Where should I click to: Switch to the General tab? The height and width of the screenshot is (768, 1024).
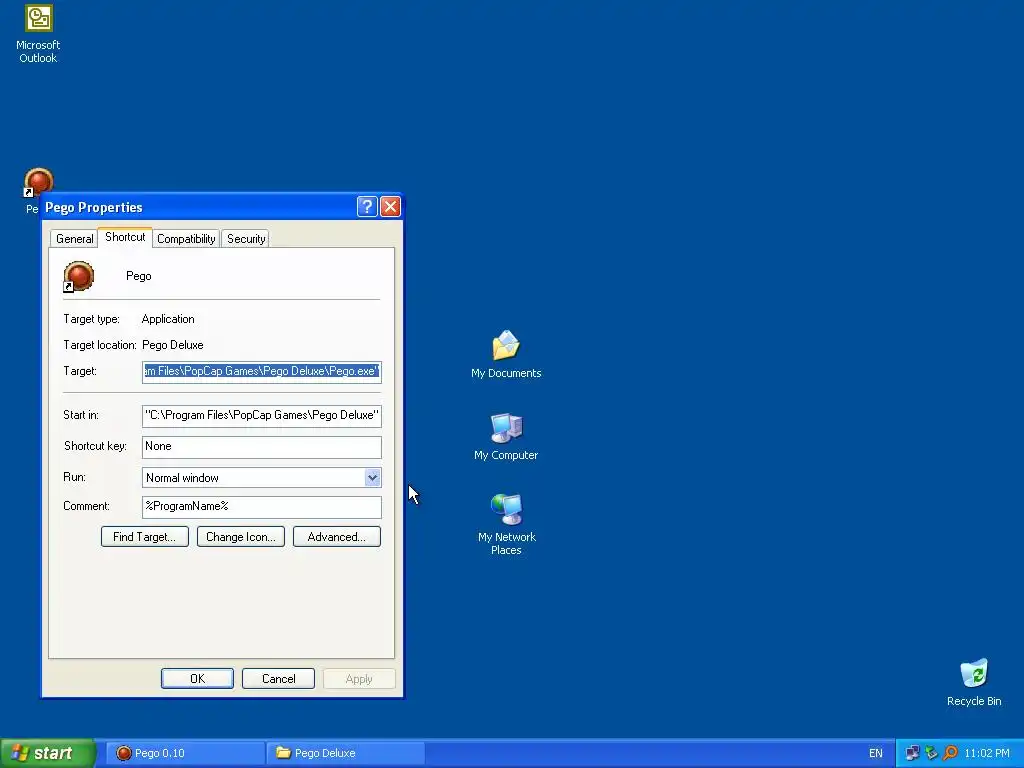tap(74, 239)
